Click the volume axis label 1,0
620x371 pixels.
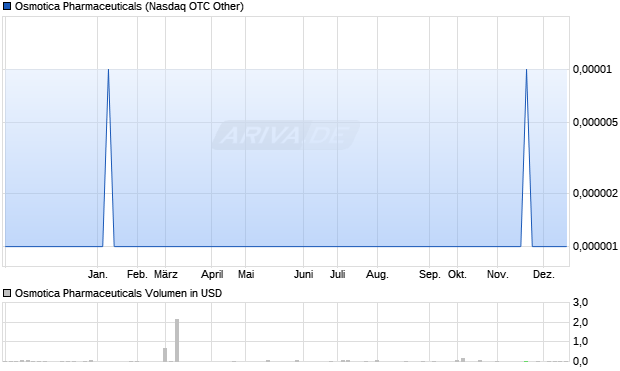pos(580,341)
